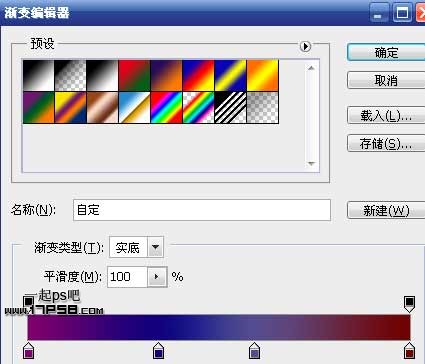Select the transparent stripes gradient preset
The width and height of the screenshot is (425, 364).
click(230, 107)
